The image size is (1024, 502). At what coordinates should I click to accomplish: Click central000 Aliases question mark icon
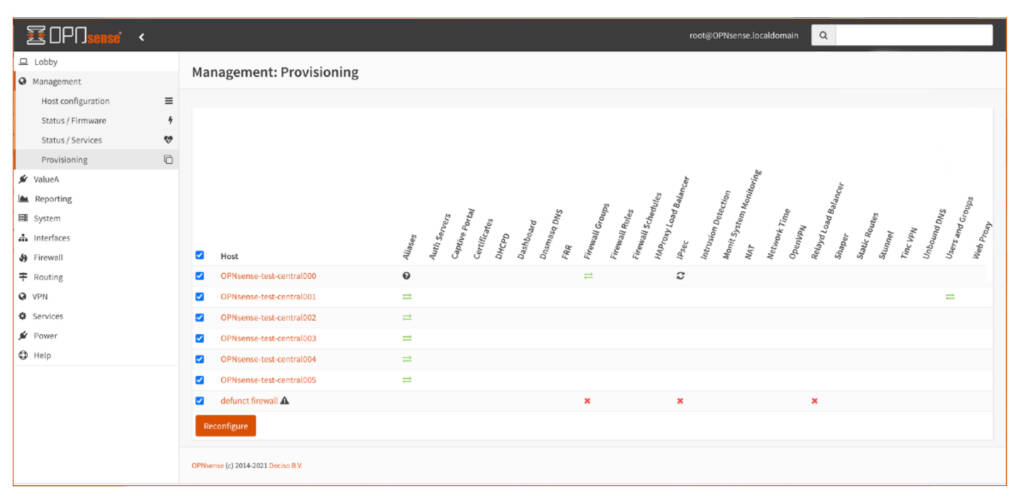pyautogui.click(x=406, y=276)
